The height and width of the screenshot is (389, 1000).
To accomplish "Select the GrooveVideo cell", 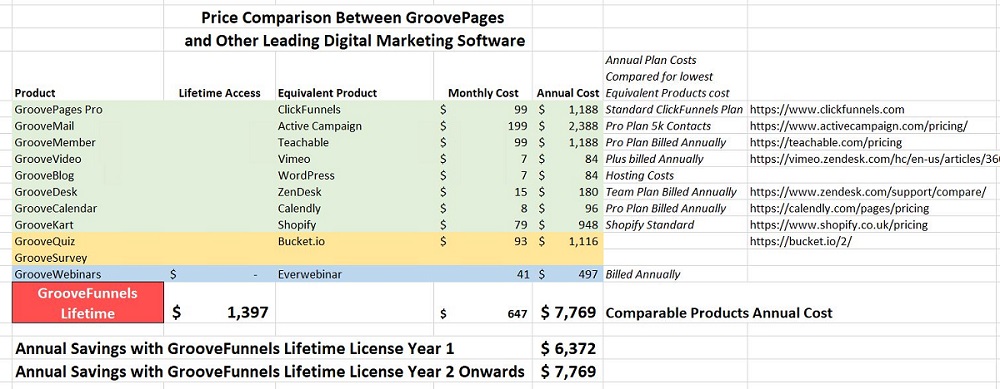I will point(88,159).
